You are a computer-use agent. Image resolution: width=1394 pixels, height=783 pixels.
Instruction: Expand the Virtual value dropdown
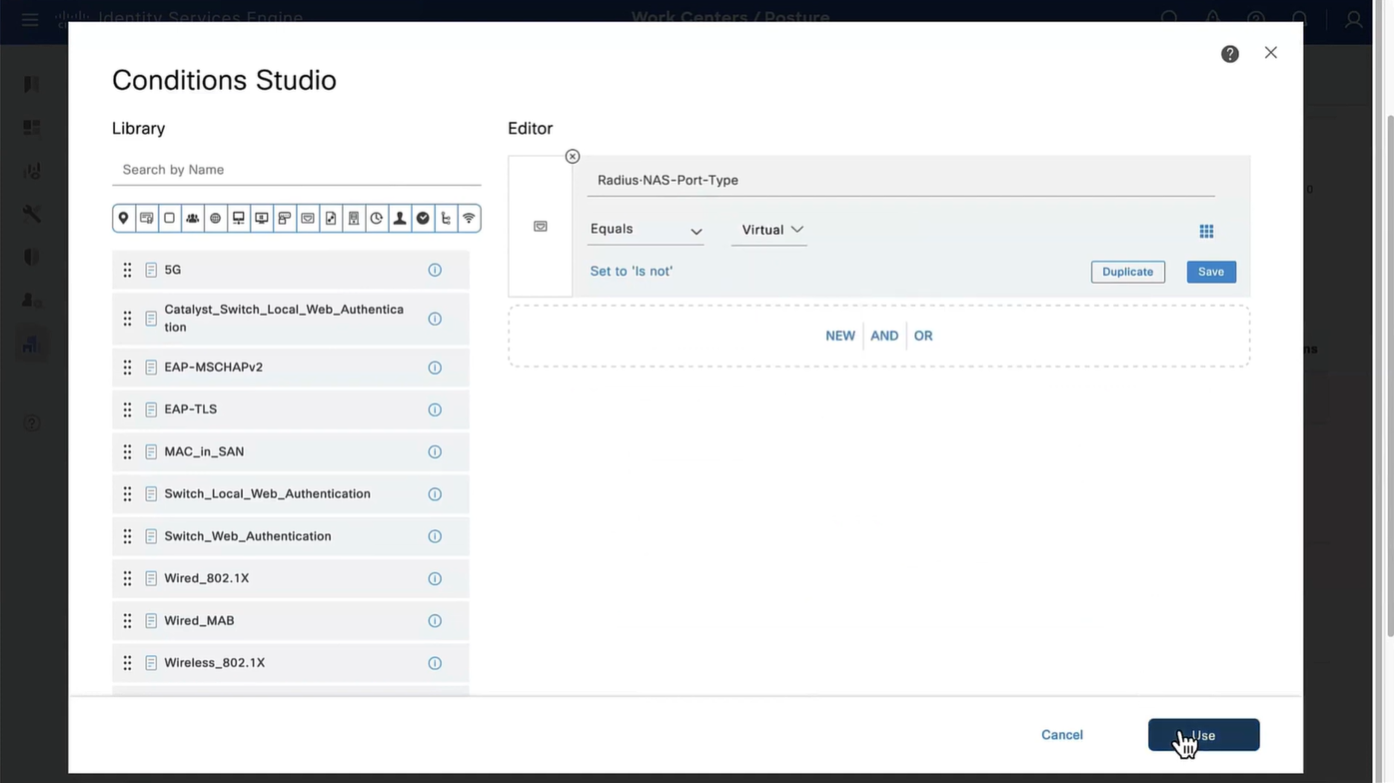pyautogui.click(x=771, y=230)
